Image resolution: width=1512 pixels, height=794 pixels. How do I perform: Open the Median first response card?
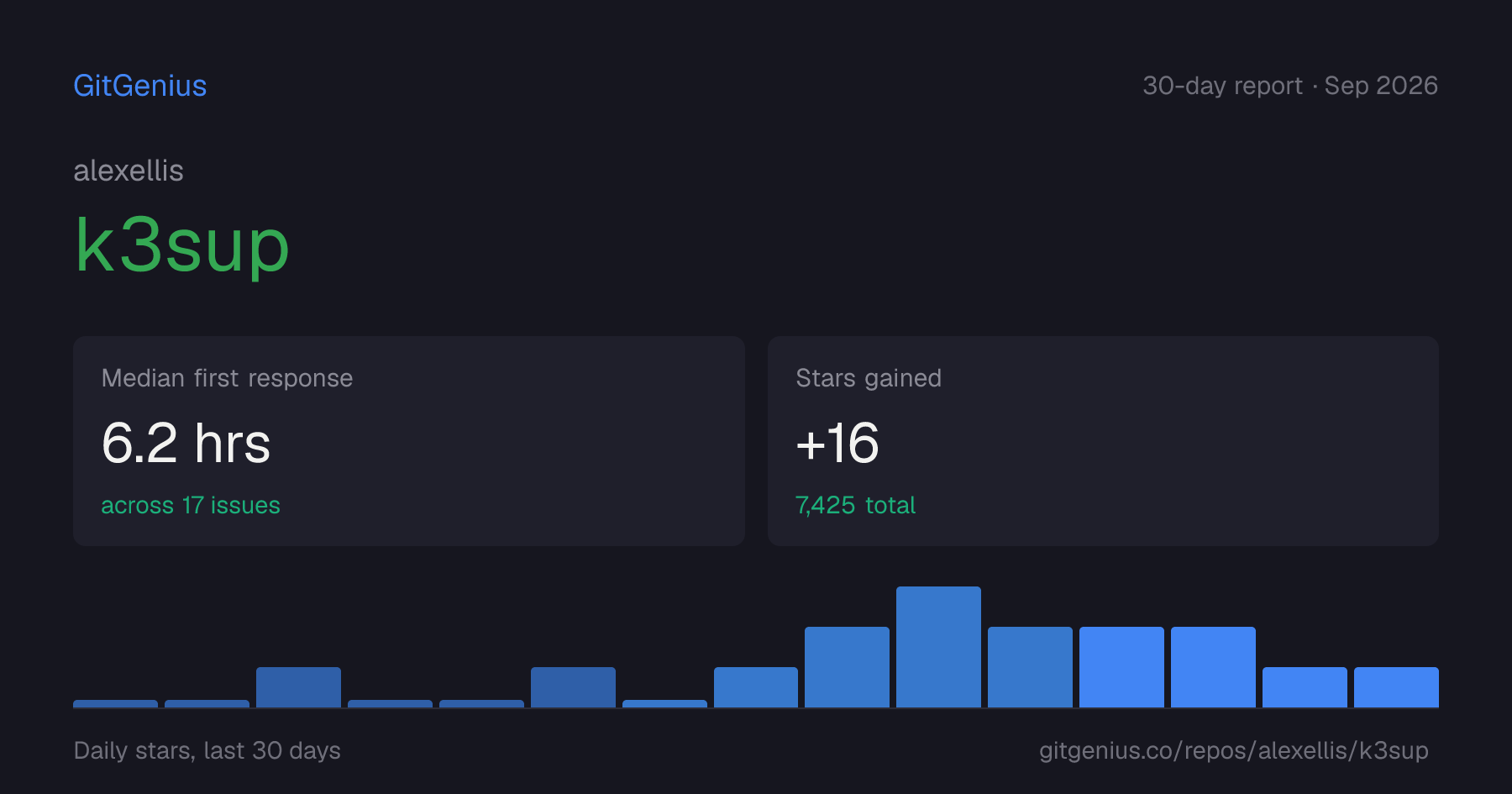click(409, 441)
